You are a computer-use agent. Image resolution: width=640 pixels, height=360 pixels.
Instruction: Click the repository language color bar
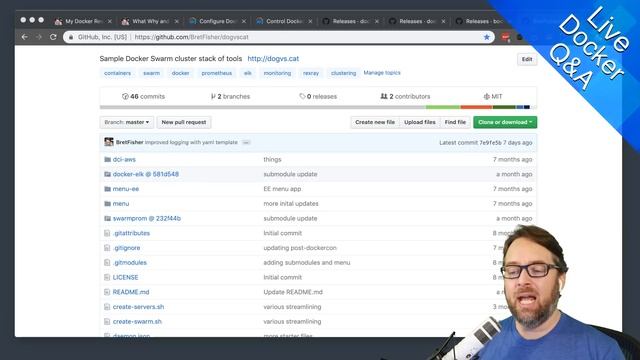pyautogui.click(x=318, y=107)
